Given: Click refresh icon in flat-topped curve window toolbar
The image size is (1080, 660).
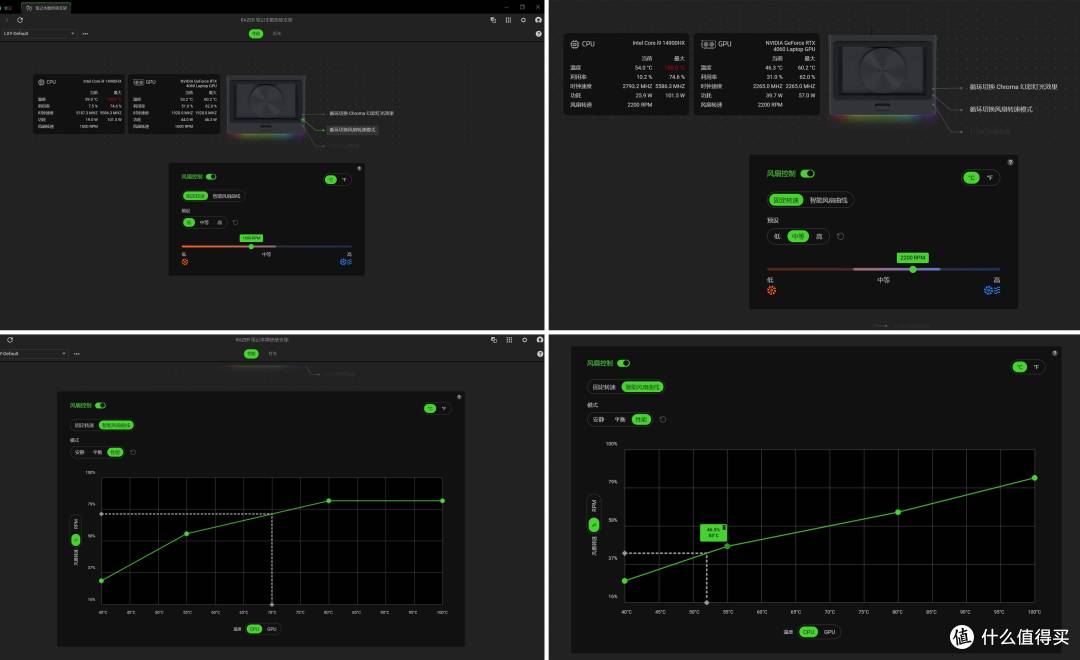Looking at the screenshot, I should point(10,340).
